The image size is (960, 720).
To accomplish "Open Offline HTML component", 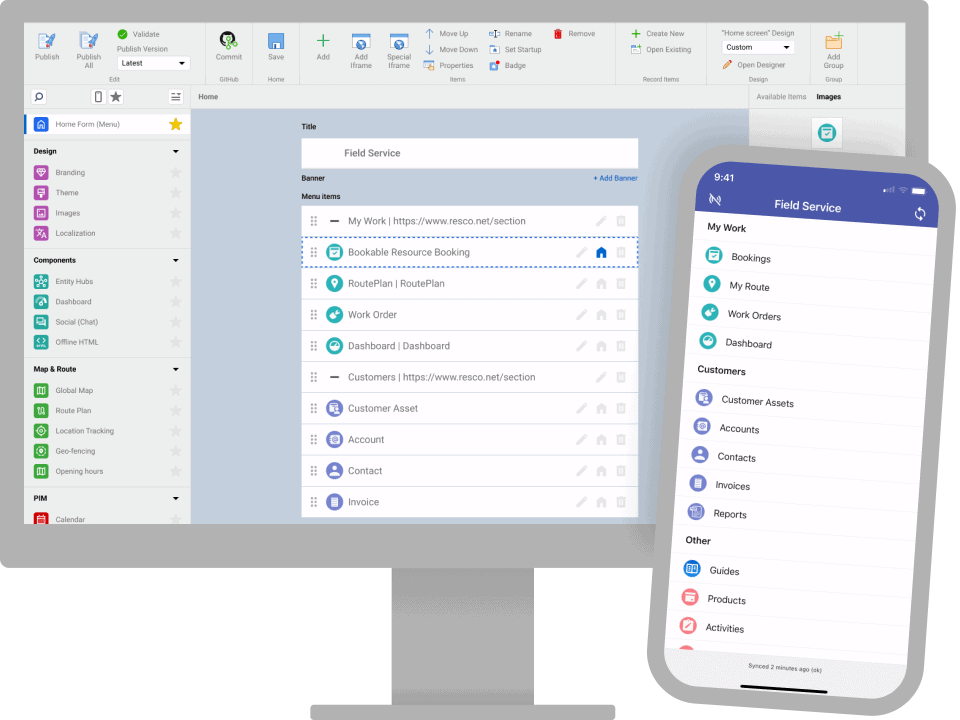I will click(x=77, y=342).
